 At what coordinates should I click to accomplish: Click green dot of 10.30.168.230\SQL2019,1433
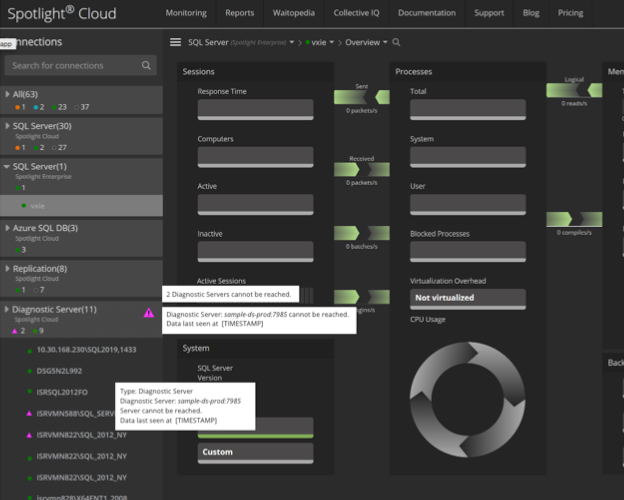(x=29, y=350)
